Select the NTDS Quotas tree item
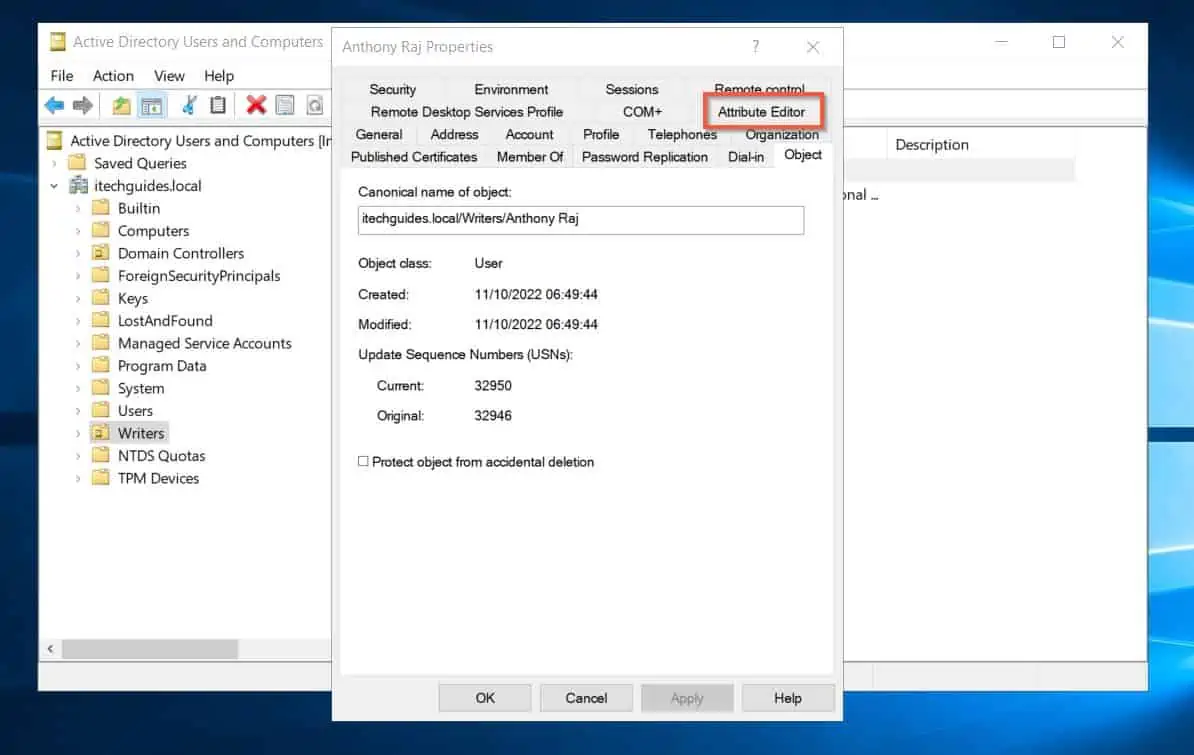Image resolution: width=1194 pixels, height=755 pixels. [x=161, y=456]
